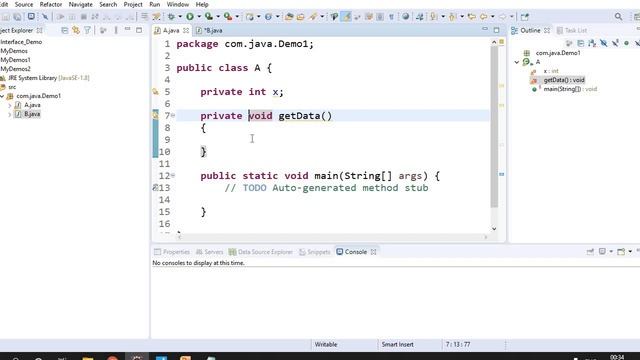640x360 pixels.
Task: Collapse the getData method fold on line 7
Action: [x=173, y=116]
